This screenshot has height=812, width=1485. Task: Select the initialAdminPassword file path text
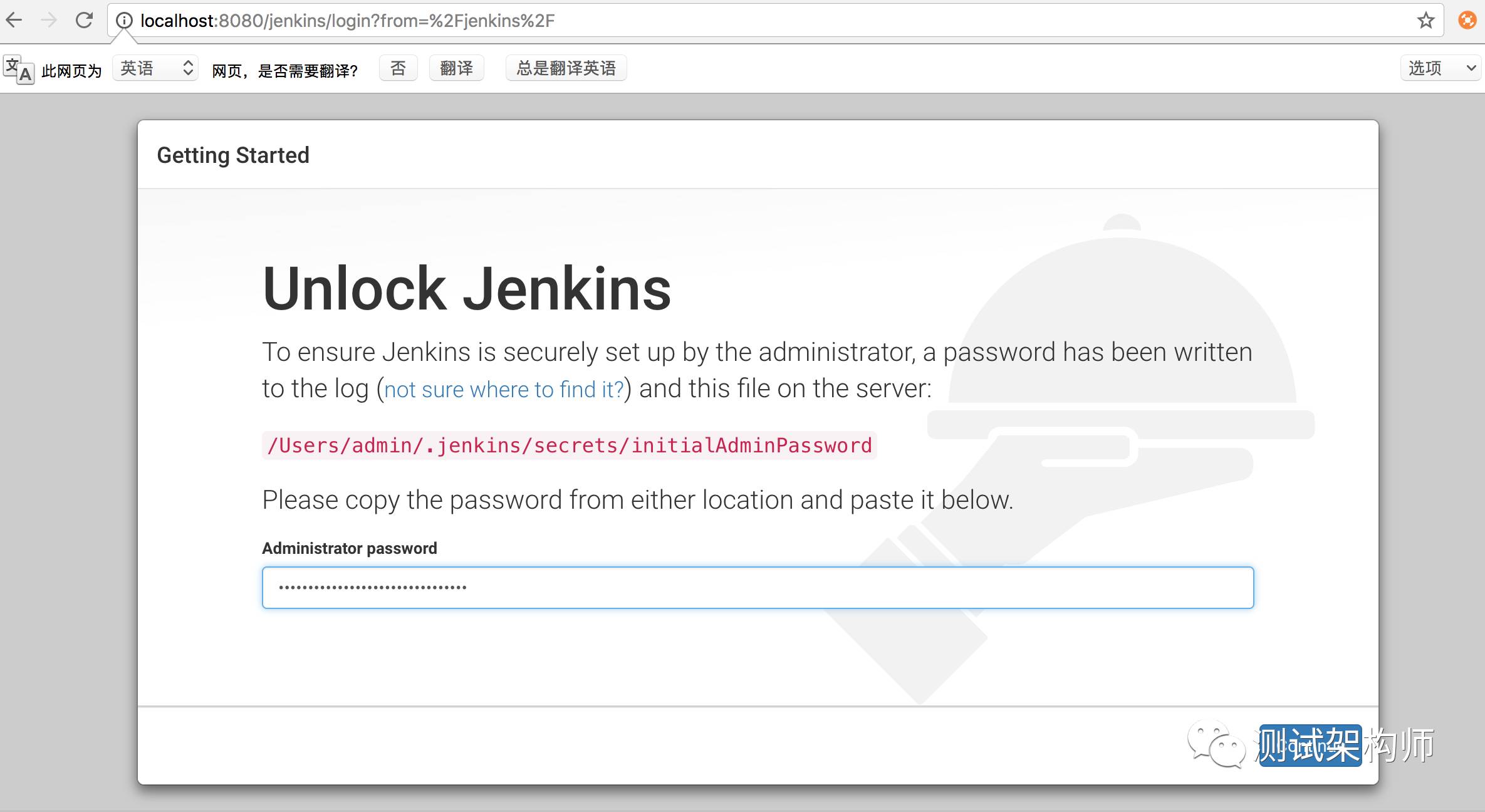tap(569, 445)
